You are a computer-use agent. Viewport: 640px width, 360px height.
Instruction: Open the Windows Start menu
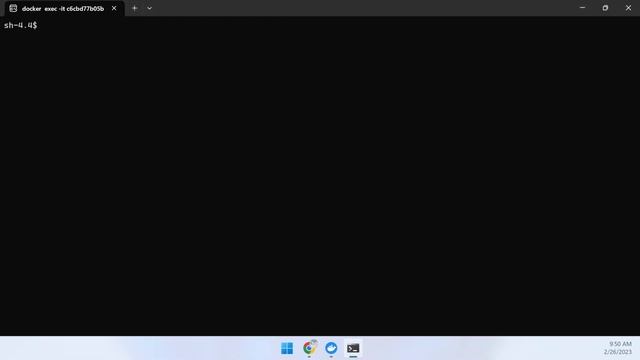click(287, 348)
